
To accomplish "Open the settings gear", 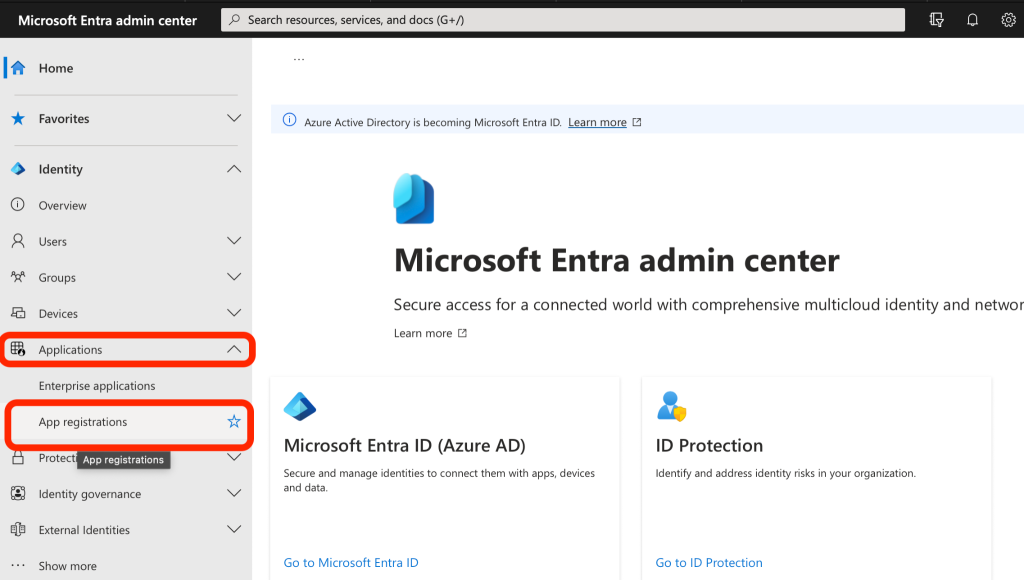I will pos(1008,20).
